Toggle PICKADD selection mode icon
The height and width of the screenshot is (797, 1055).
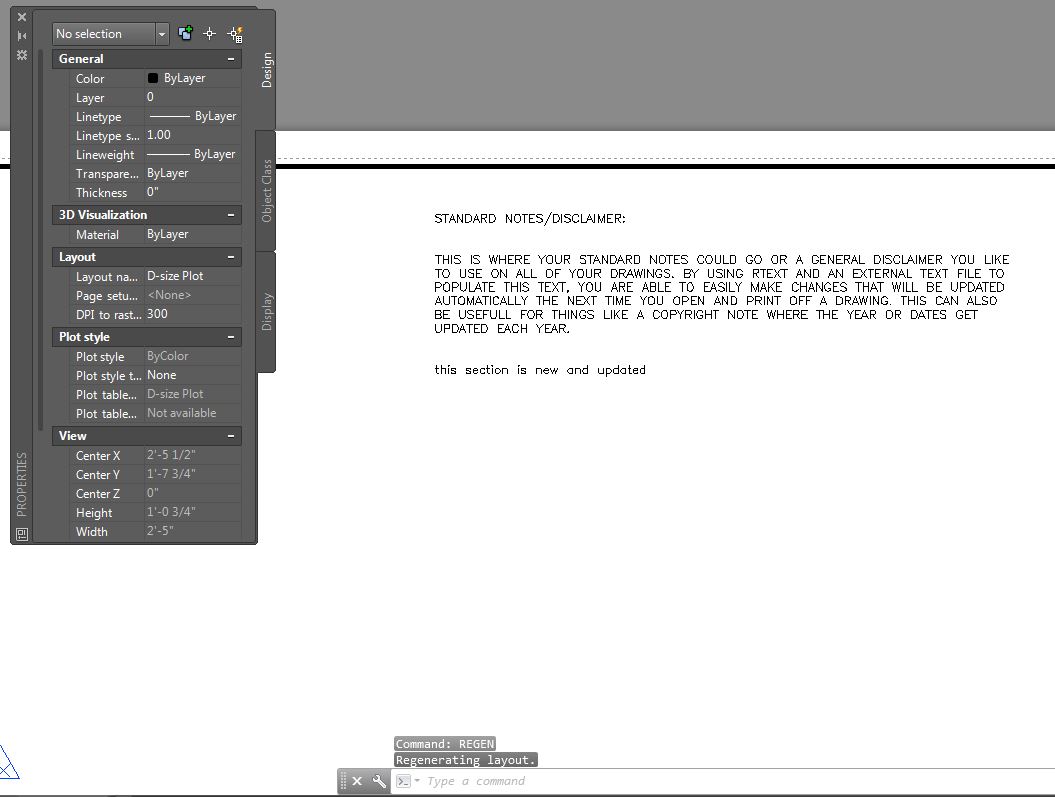(185, 33)
